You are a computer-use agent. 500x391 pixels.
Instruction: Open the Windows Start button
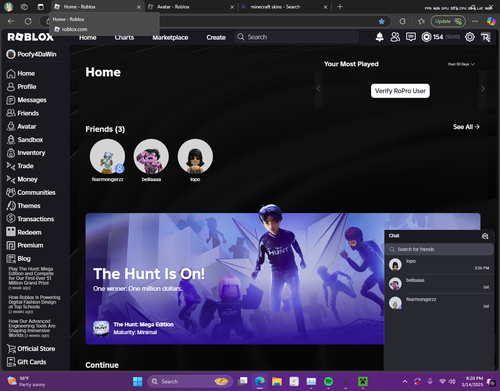137,381
